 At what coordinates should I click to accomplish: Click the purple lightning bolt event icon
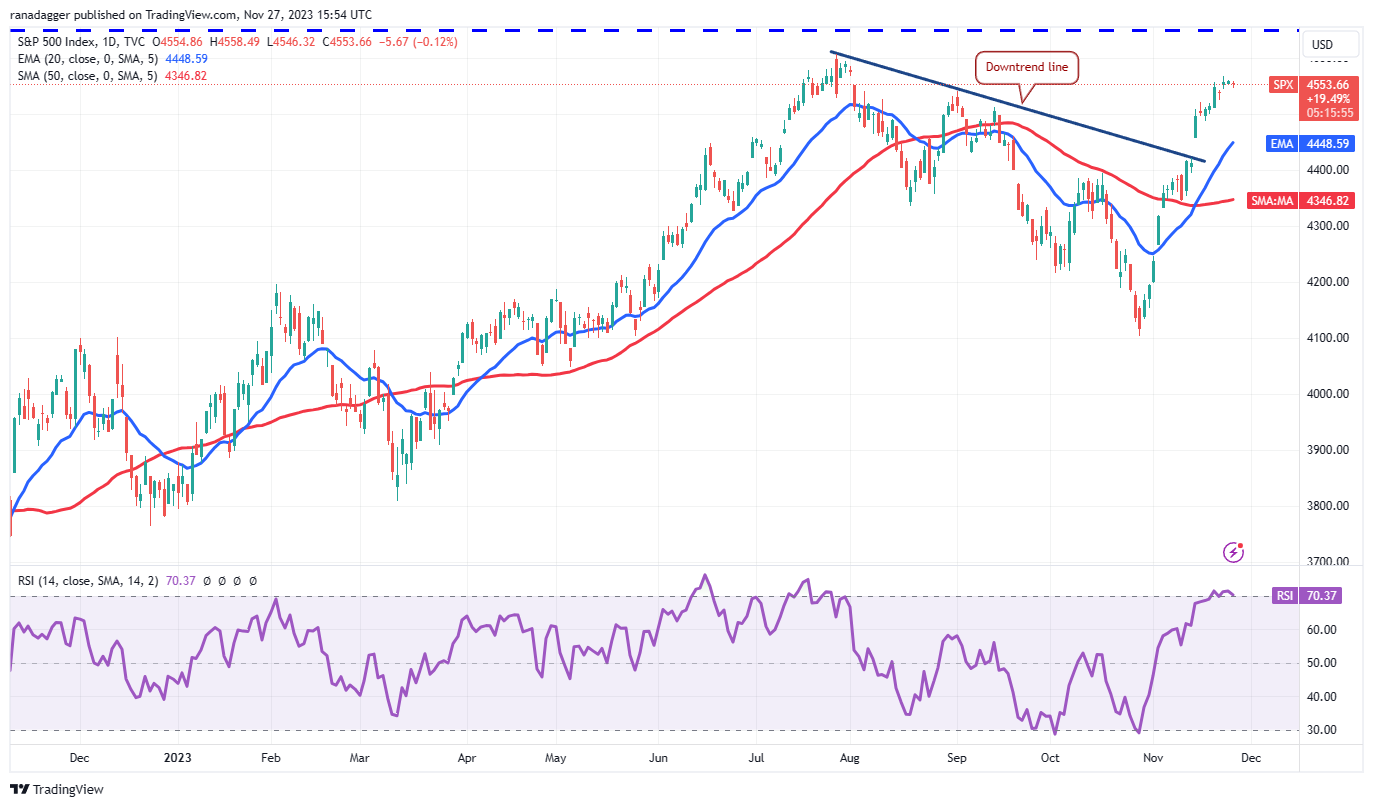[x=1234, y=552]
